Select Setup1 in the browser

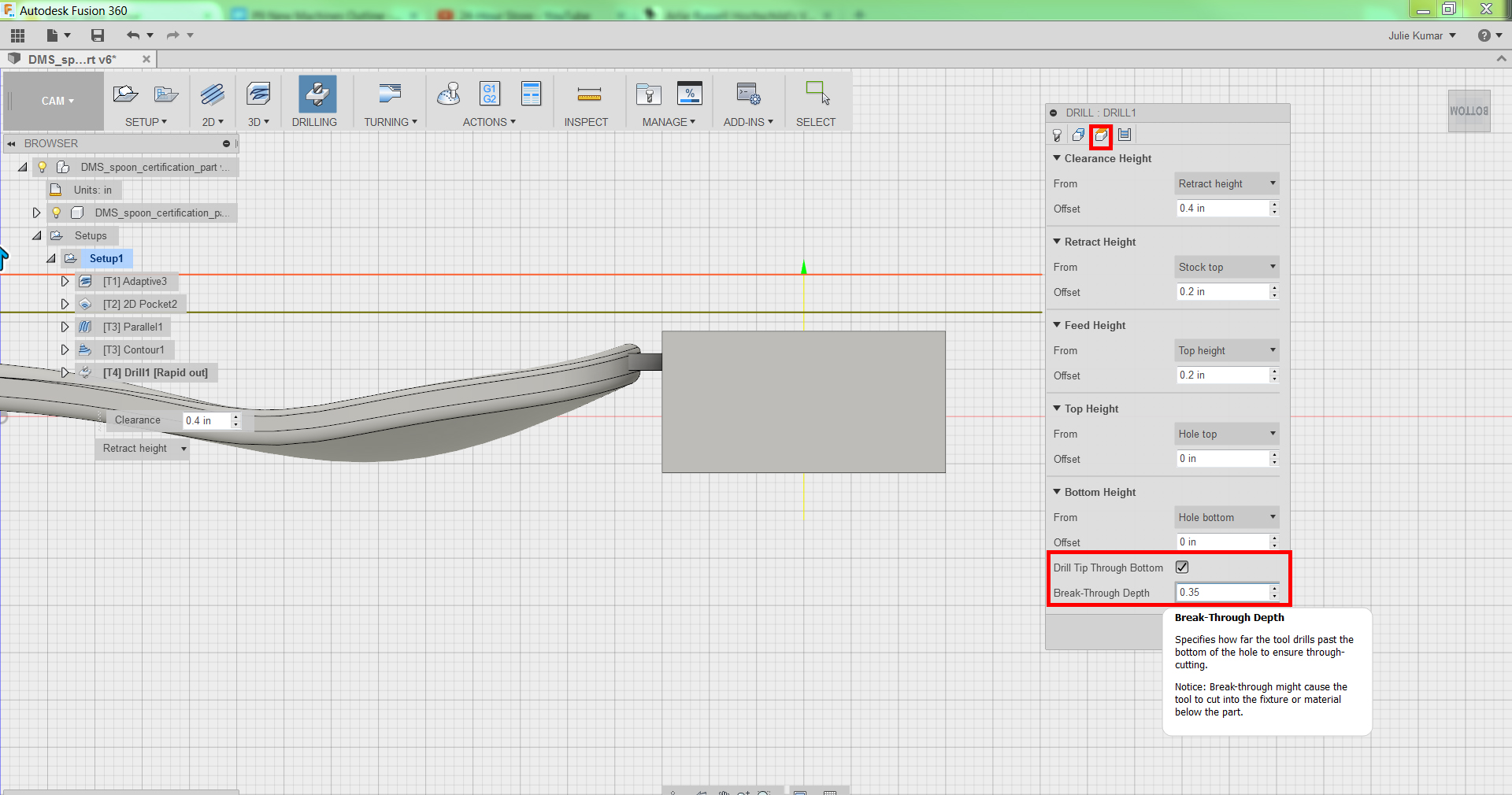106,258
